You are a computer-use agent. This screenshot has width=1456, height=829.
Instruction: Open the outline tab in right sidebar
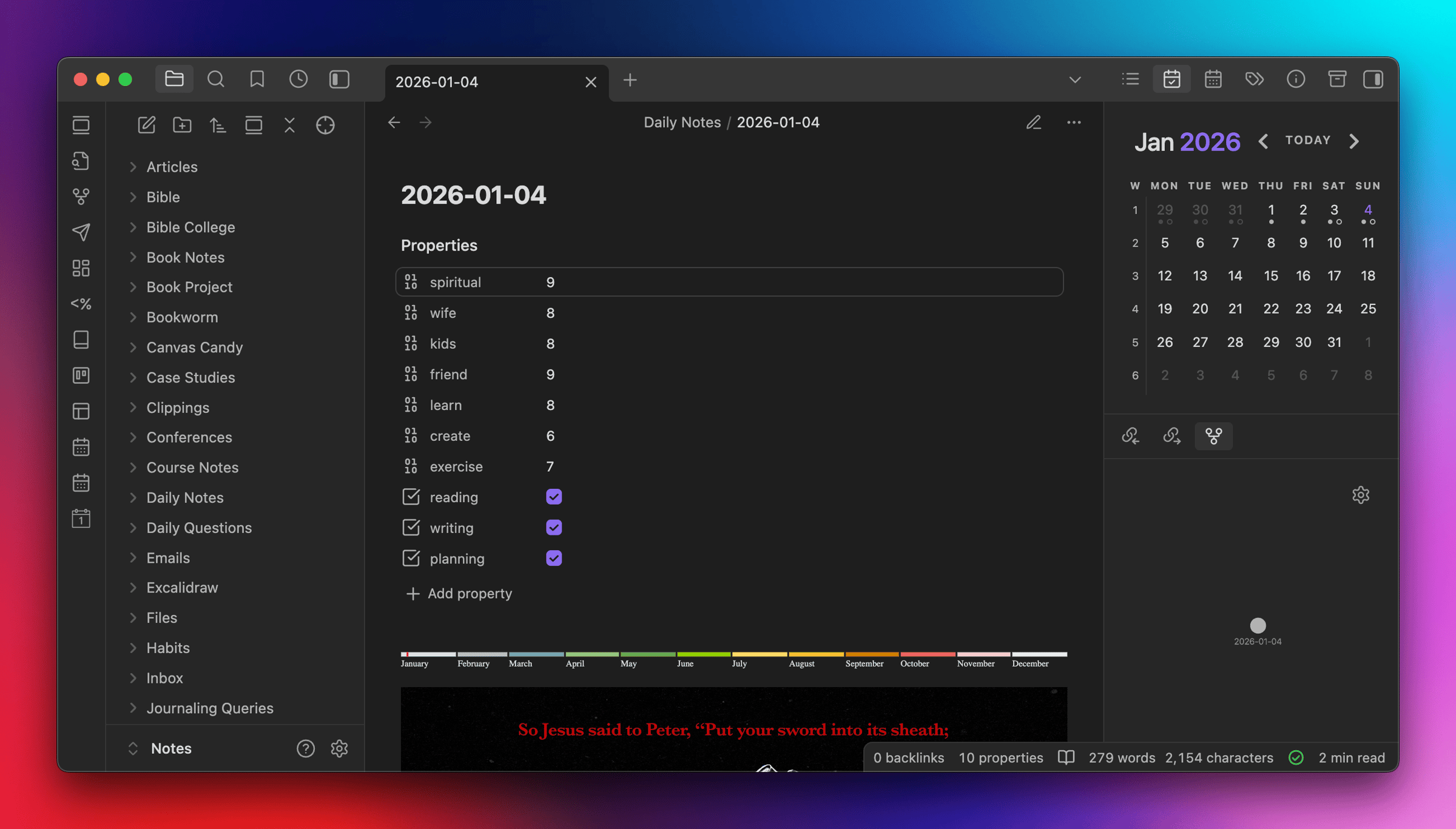pyautogui.click(x=1130, y=79)
